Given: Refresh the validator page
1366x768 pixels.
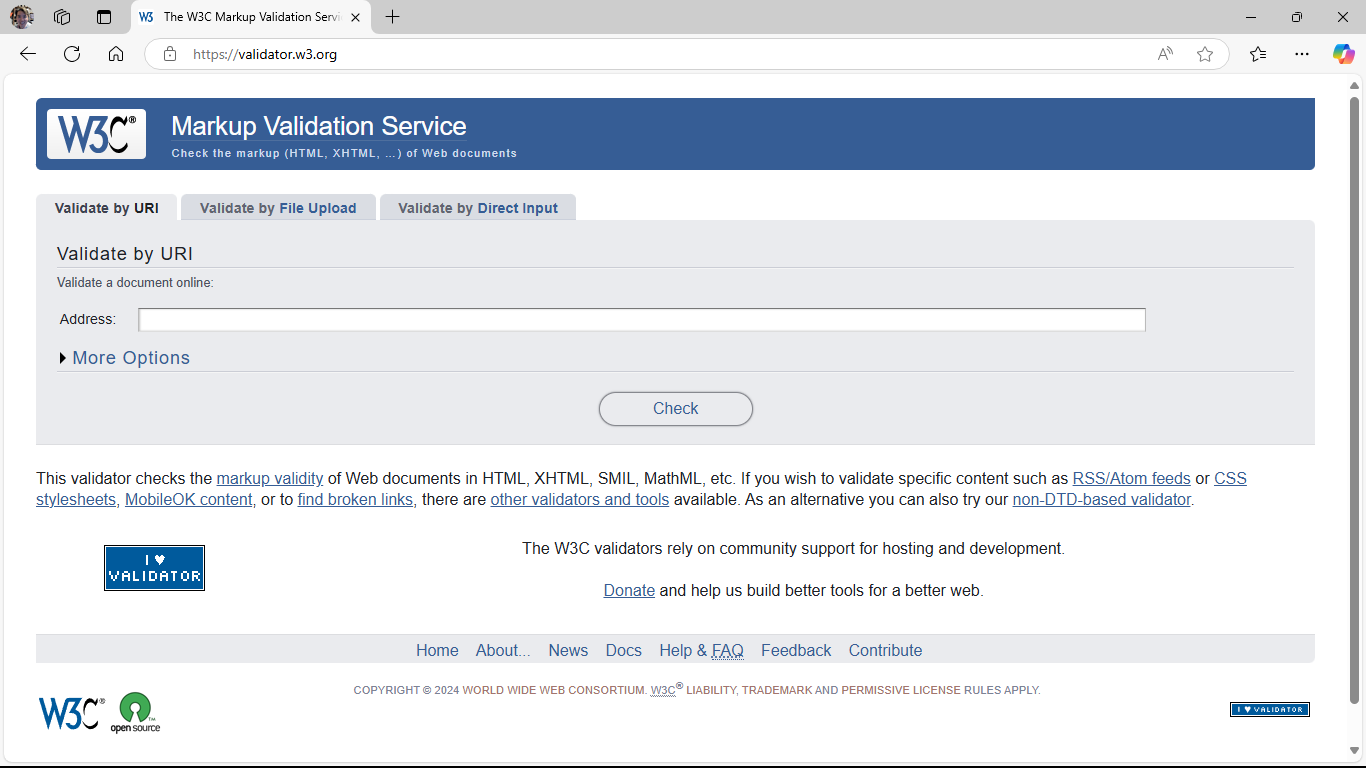Looking at the screenshot, I should (x=71, y=54).
